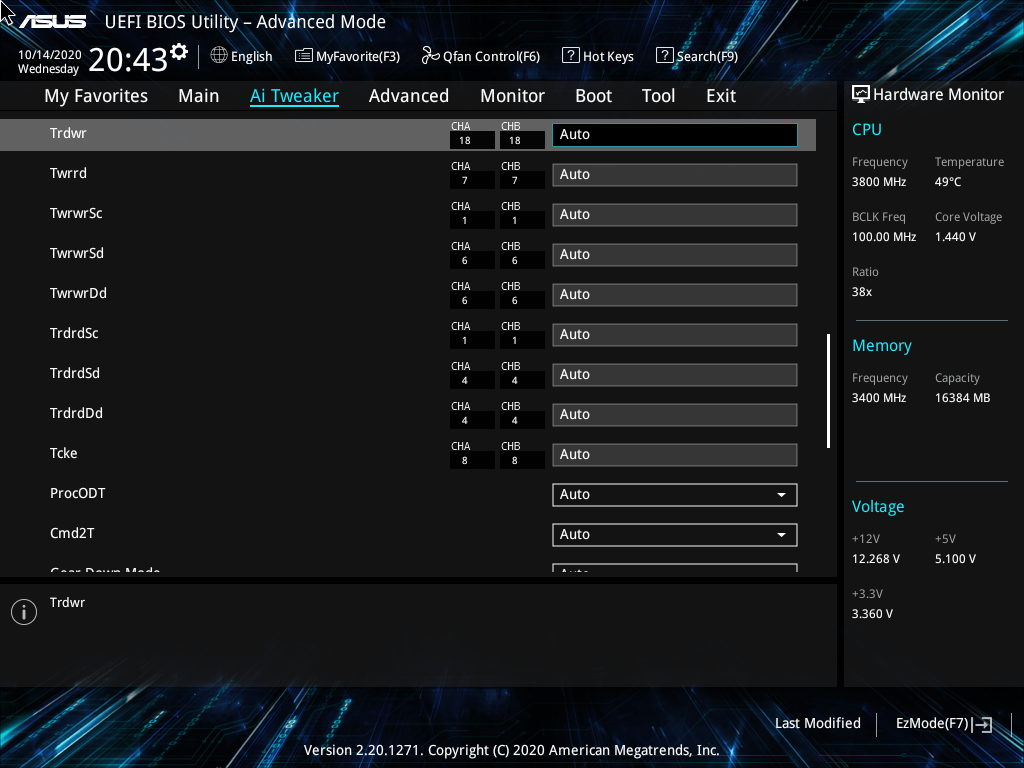Click the TwrwrDd Auto input field
Viewport: 1024px width, 768px height.
675,295
